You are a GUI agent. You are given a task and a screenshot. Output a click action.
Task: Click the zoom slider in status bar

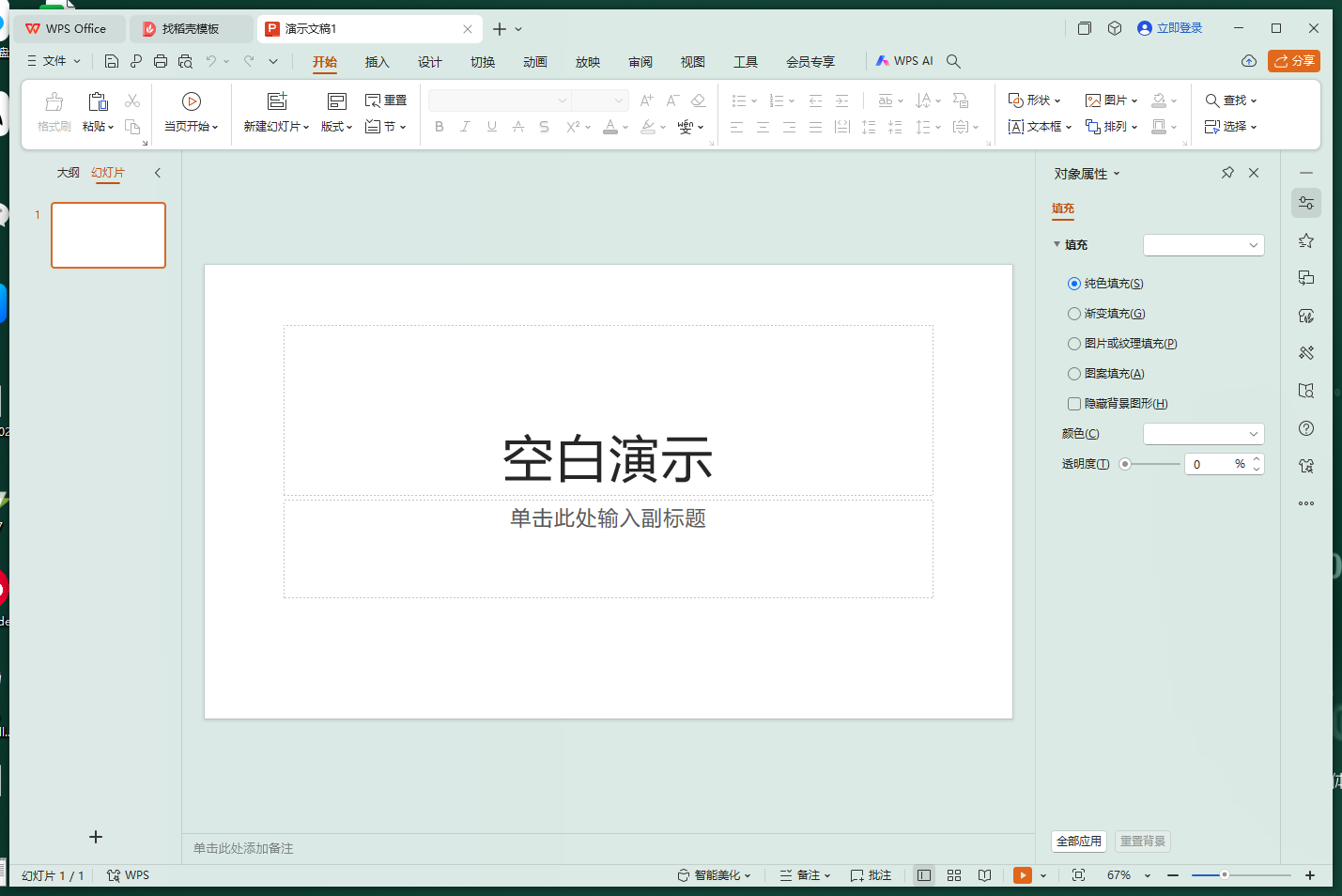pyautogui.click(x=1242, y=875)
